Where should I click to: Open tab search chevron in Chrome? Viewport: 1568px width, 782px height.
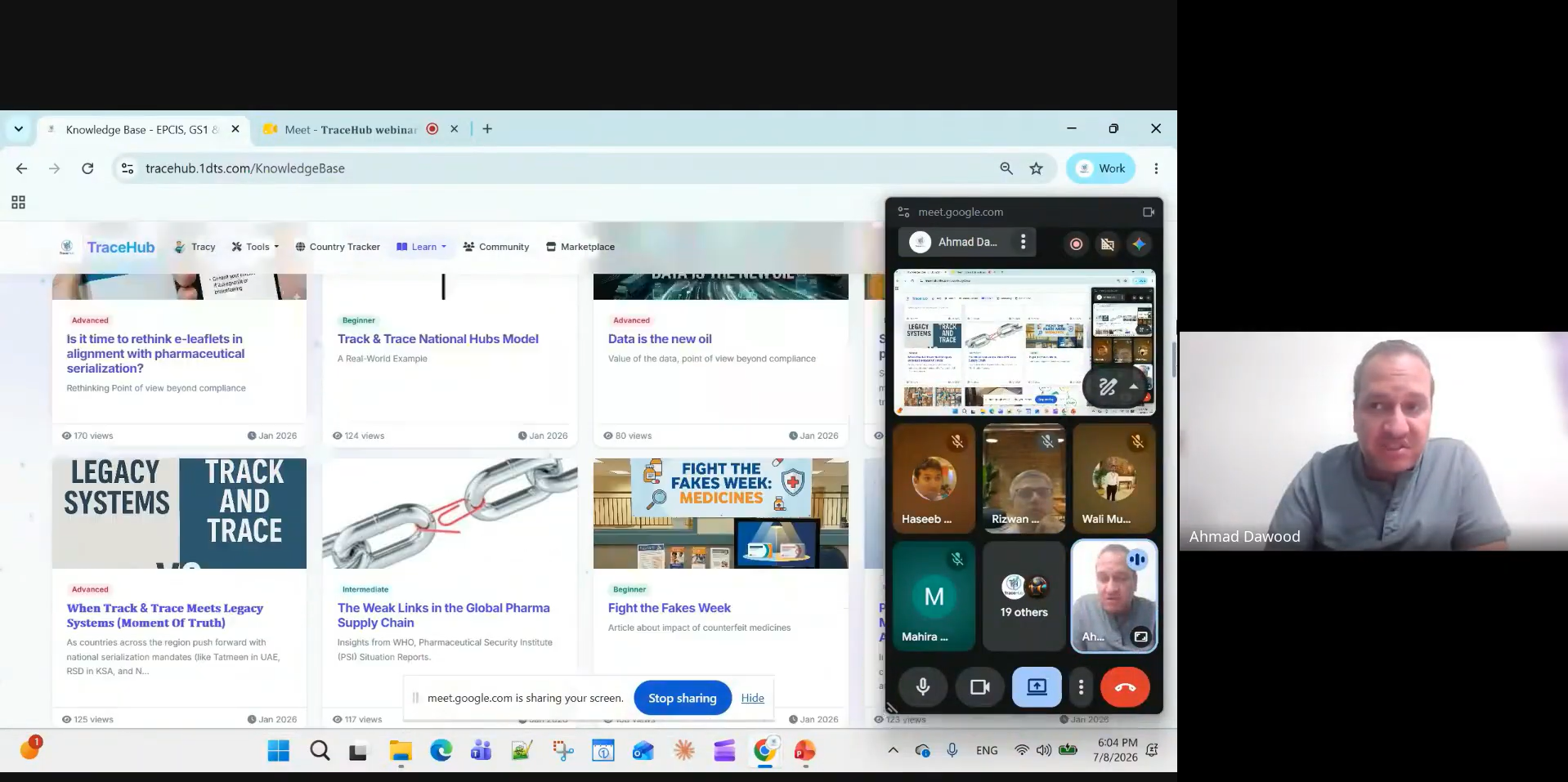pos(18,129)
